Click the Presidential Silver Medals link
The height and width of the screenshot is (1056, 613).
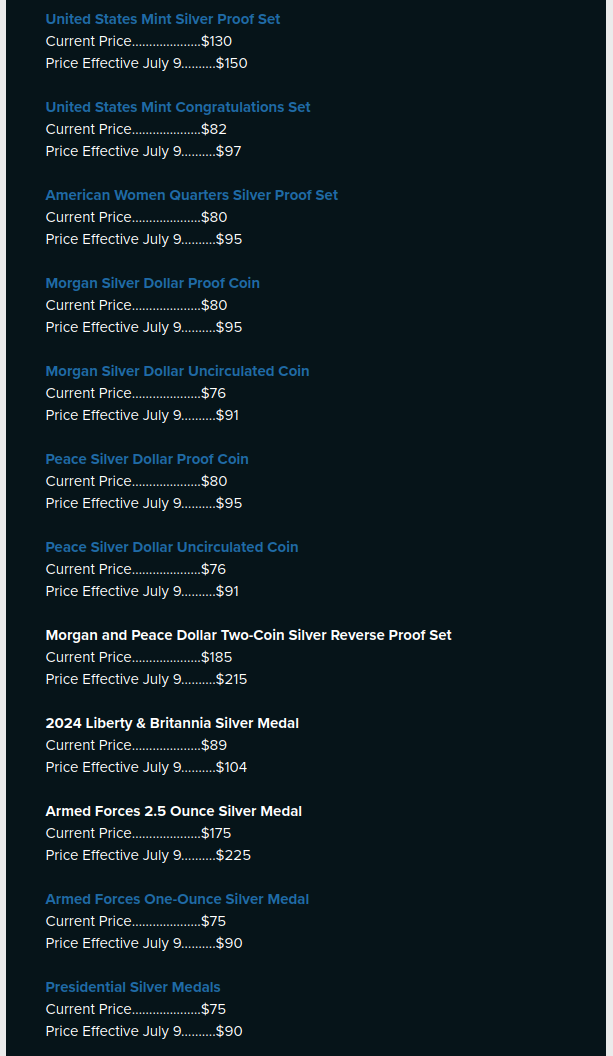(x=132, y=987)
